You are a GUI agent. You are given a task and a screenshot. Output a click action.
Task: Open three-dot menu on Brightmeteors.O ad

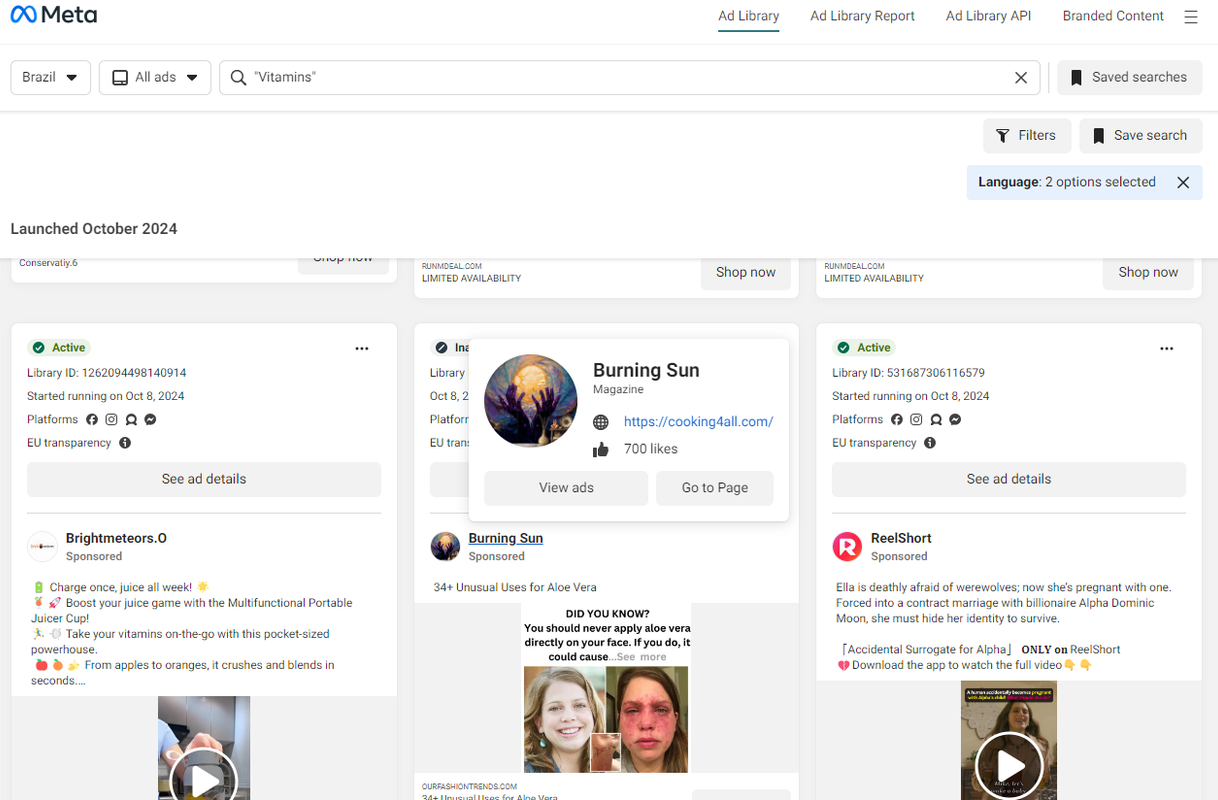(362, 348)
